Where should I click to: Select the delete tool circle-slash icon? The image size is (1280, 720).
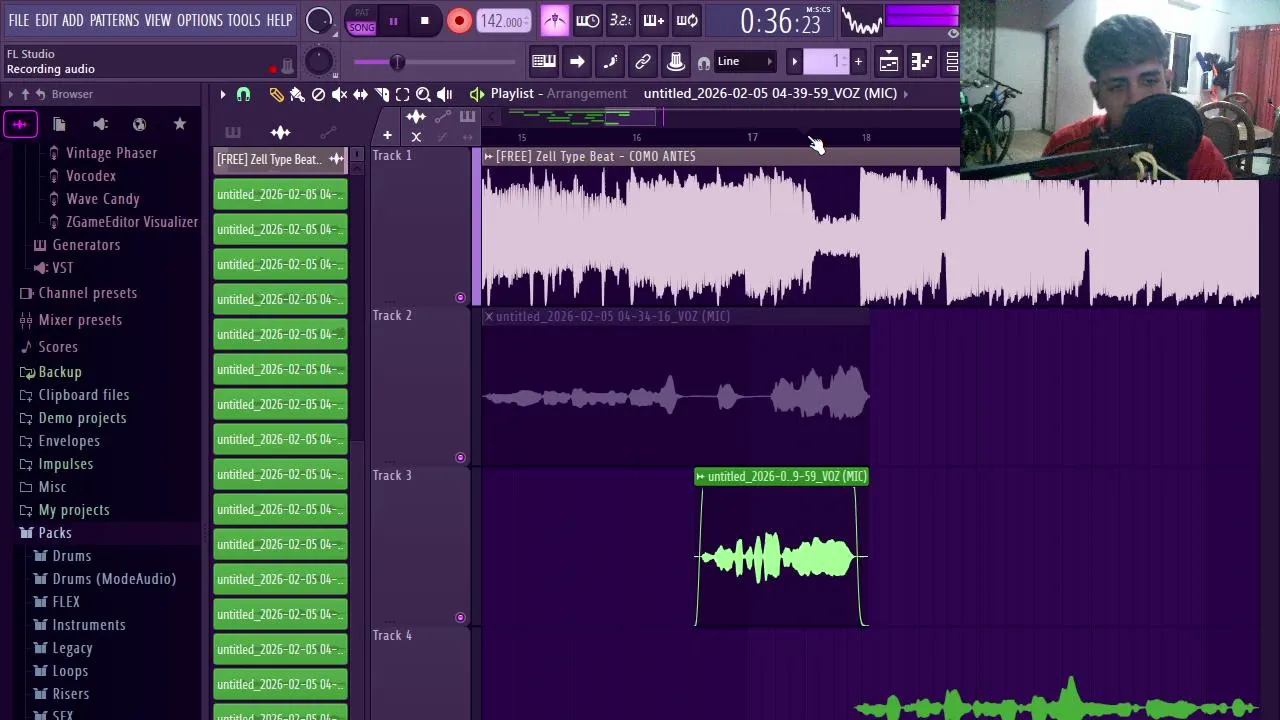[318, 94]
